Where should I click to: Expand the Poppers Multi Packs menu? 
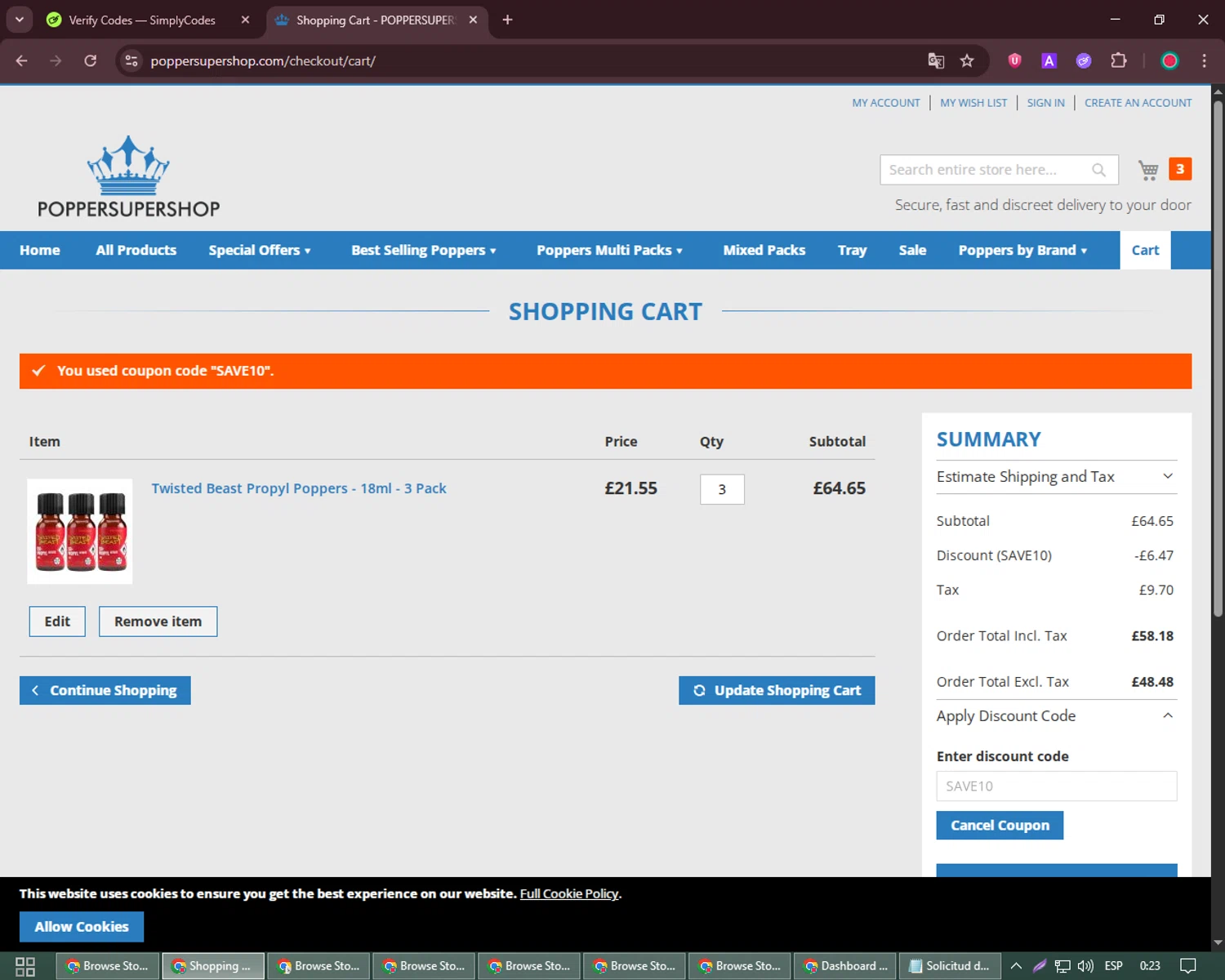coord(609,250)
